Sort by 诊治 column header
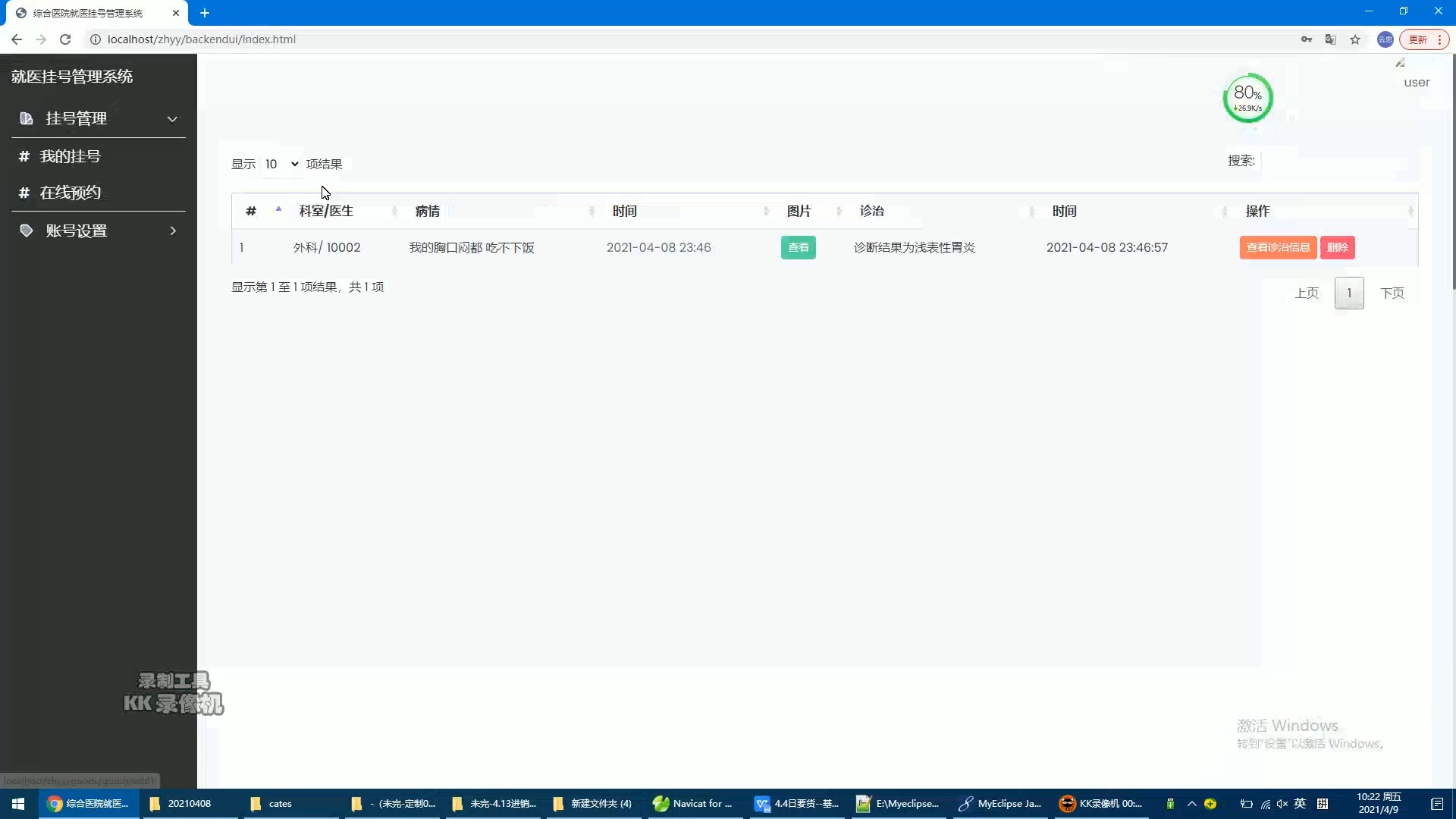Viewport: 1456px width, 819px height. (943, 211)
